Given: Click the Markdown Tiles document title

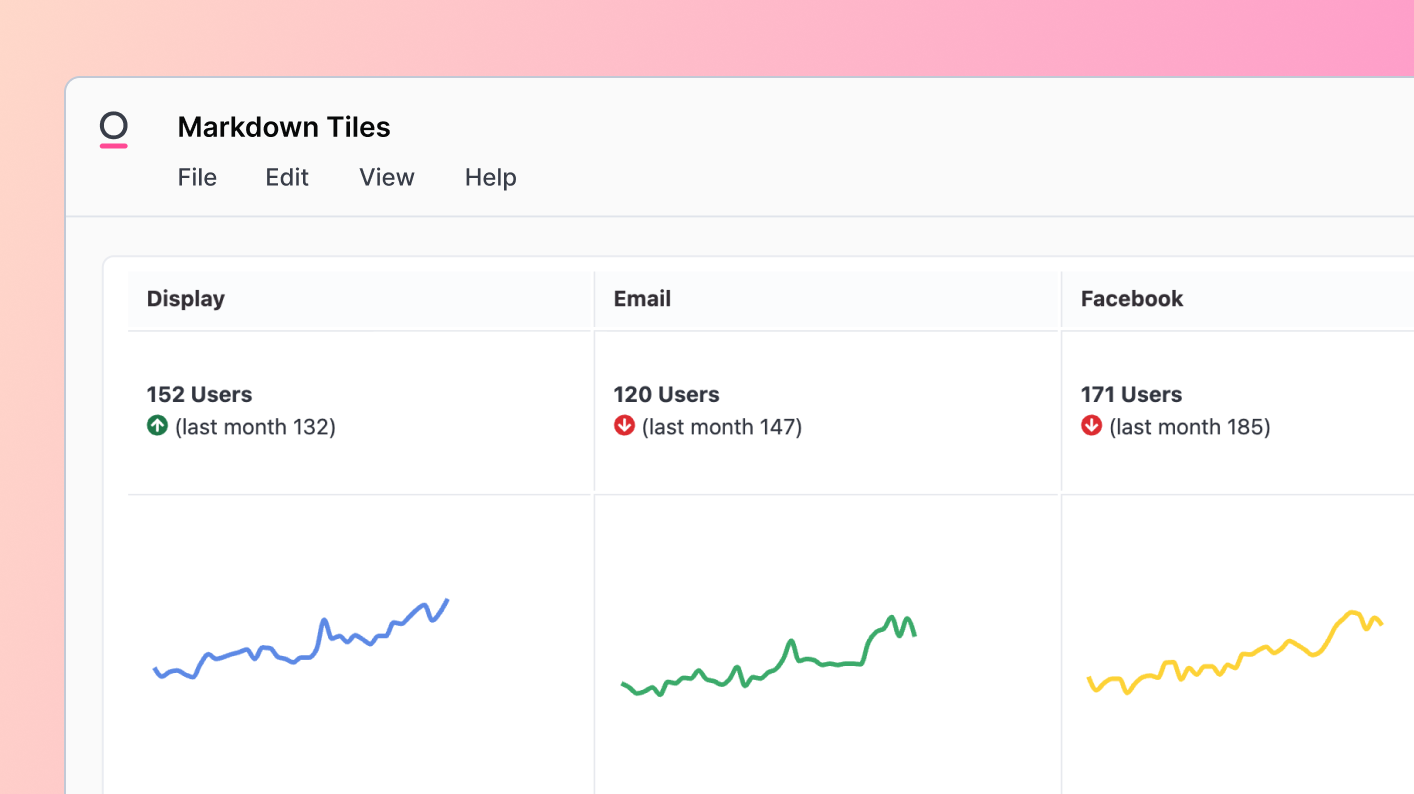Looking at the screenshot, I should [x=284, y=127].
